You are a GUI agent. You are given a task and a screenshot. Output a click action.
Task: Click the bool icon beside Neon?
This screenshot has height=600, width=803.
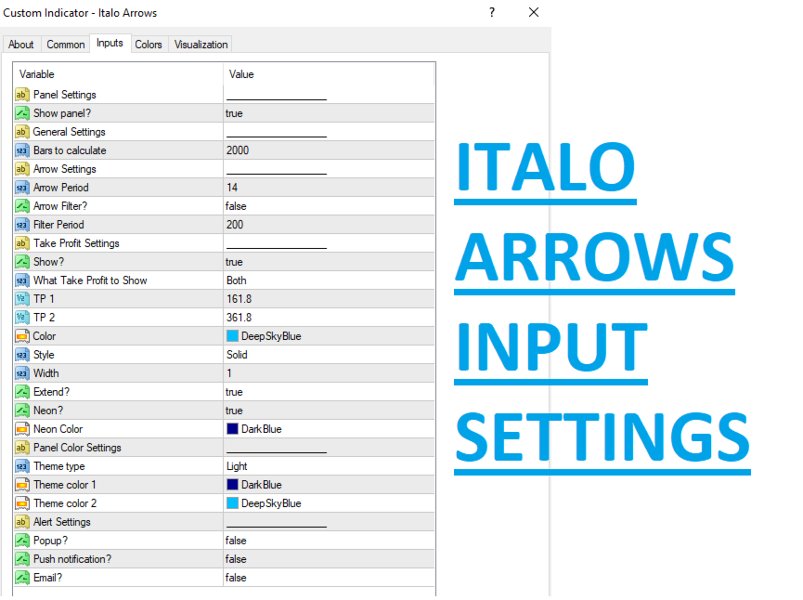[22, 411]
